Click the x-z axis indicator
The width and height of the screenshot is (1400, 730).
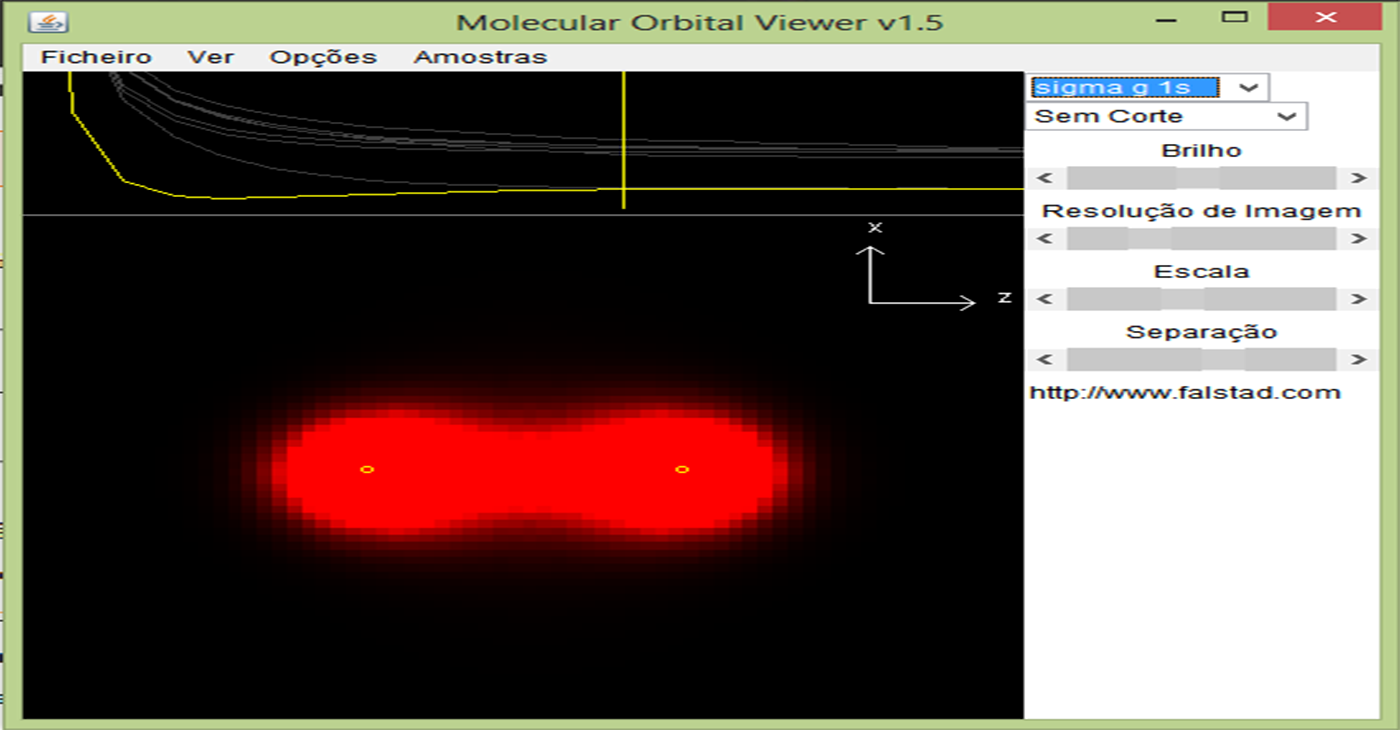pyautogui.click(x=935, y=267)
